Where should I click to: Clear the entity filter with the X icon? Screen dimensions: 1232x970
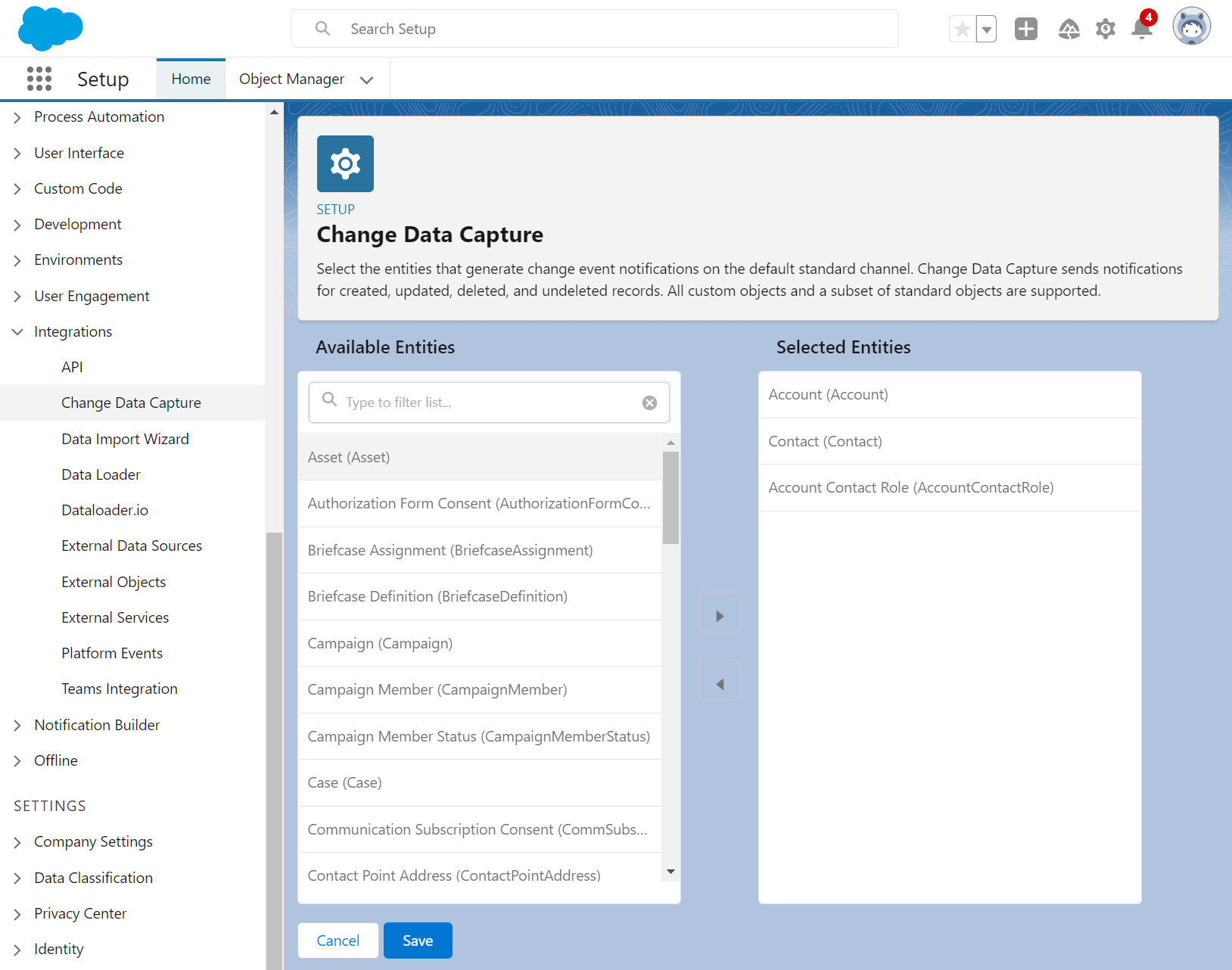coord(649,402)
